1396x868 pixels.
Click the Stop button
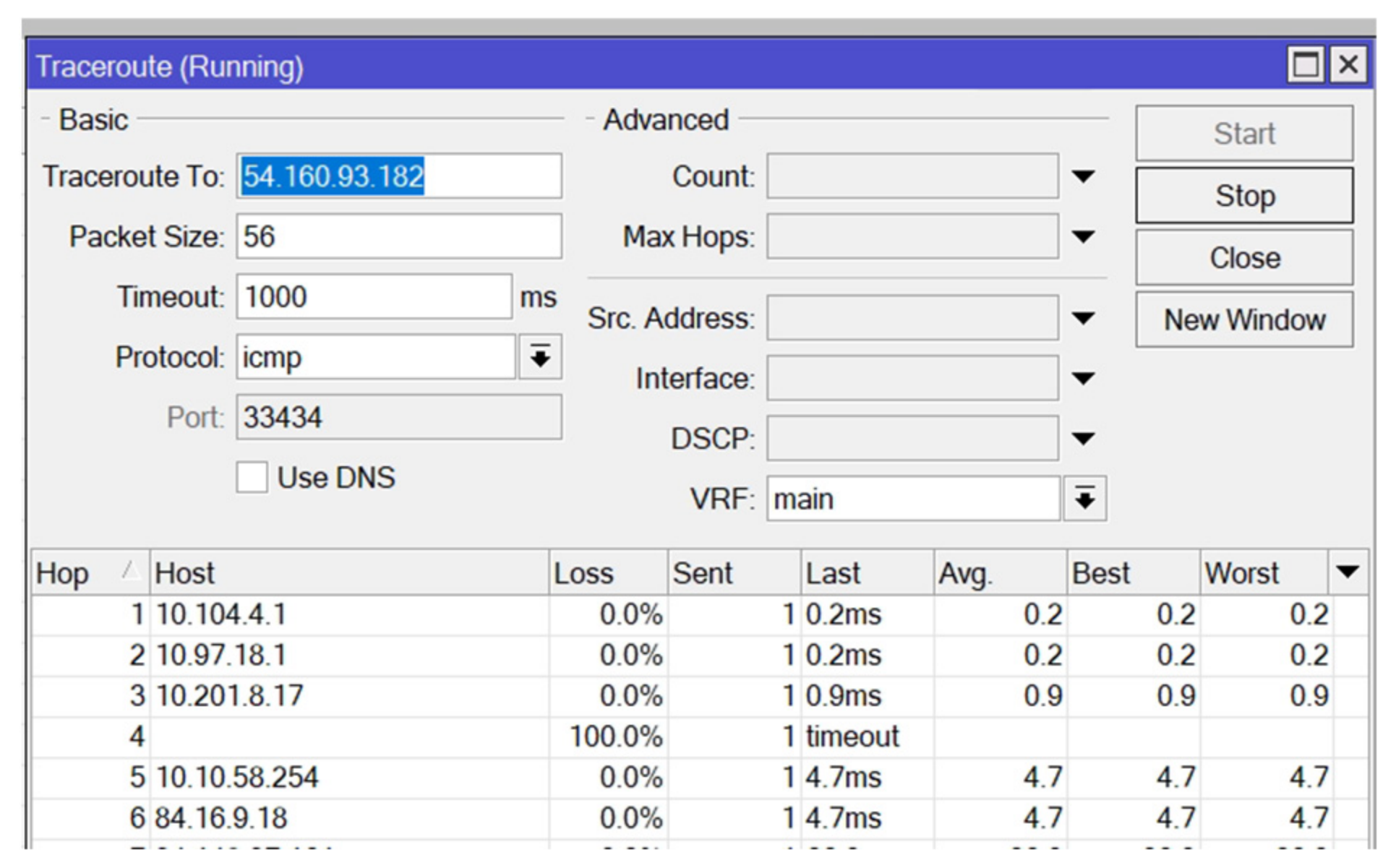point(1243,196)
